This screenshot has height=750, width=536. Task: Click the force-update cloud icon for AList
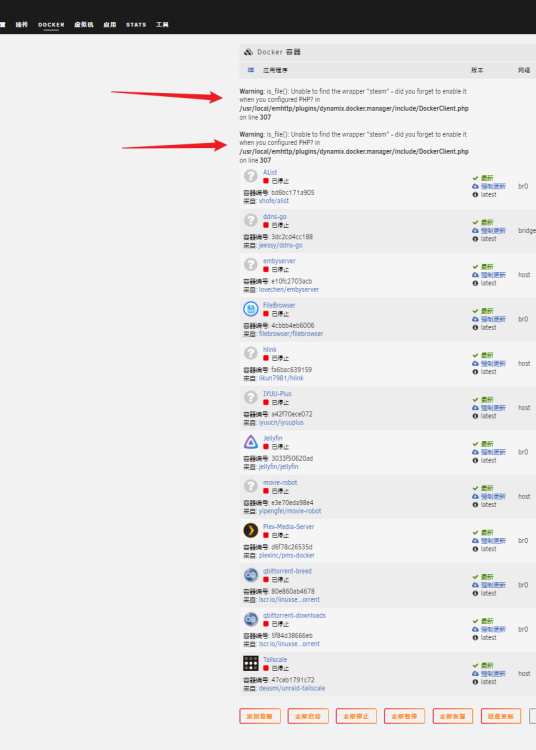coord(475,187)
